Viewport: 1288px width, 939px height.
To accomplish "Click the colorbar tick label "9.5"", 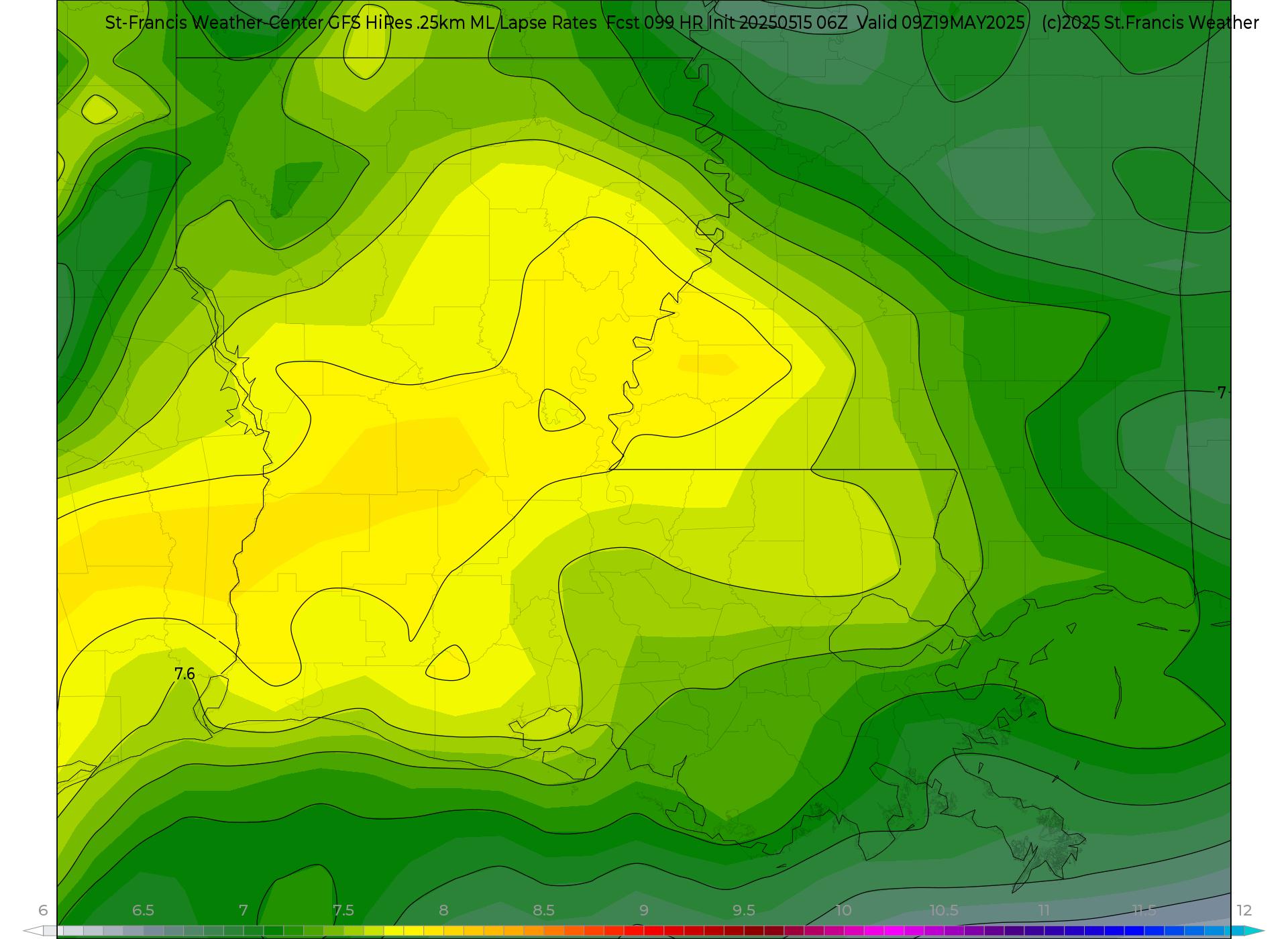I will coord(744,910).
